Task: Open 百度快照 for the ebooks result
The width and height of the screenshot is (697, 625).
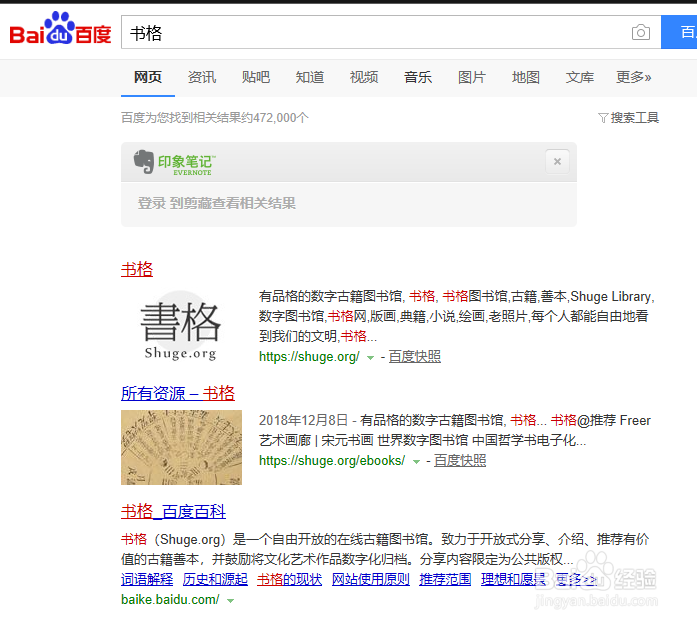Action: 460,461
